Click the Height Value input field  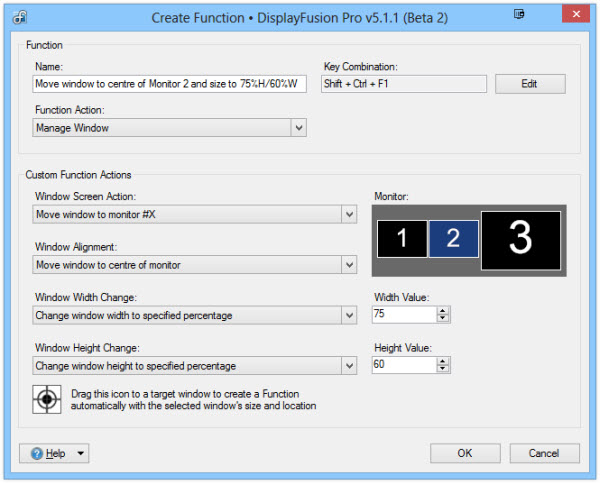click(404, 365)
